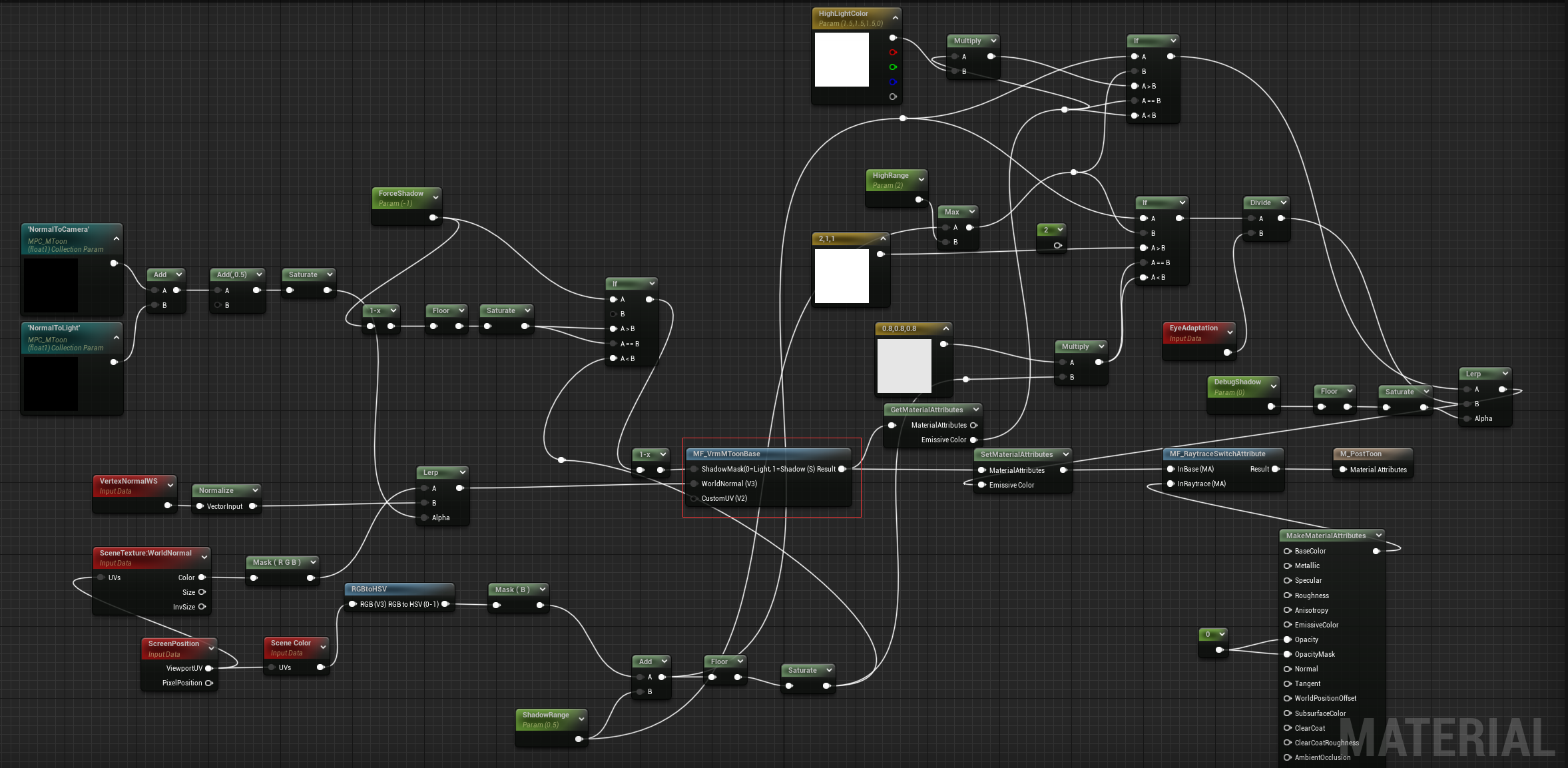Collapse the NormalToCamera node preview
Image resolution: width=1568 pixels, height=768 pixels.
[x=117, y=238]
